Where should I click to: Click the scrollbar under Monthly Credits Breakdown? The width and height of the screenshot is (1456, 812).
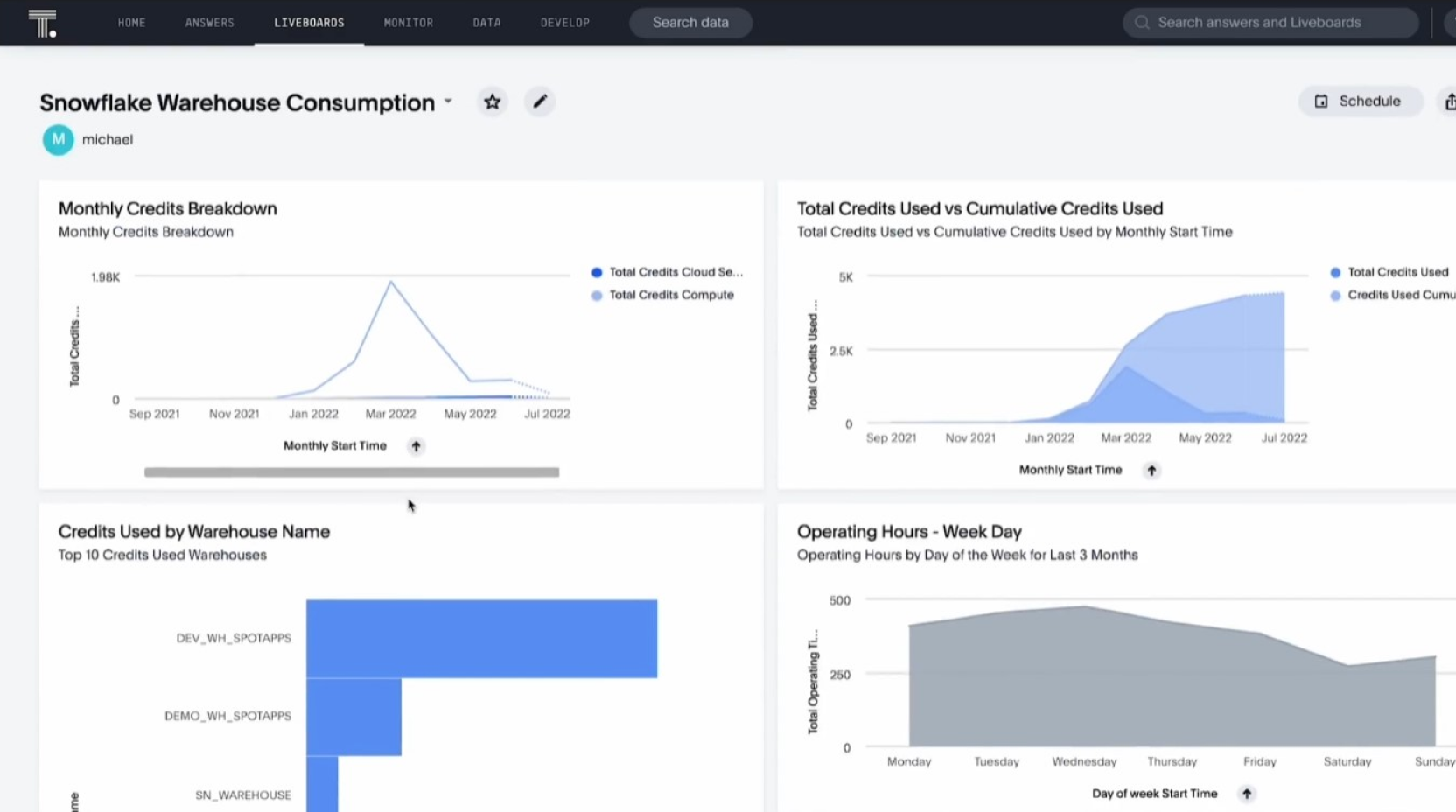coord(352,472)
